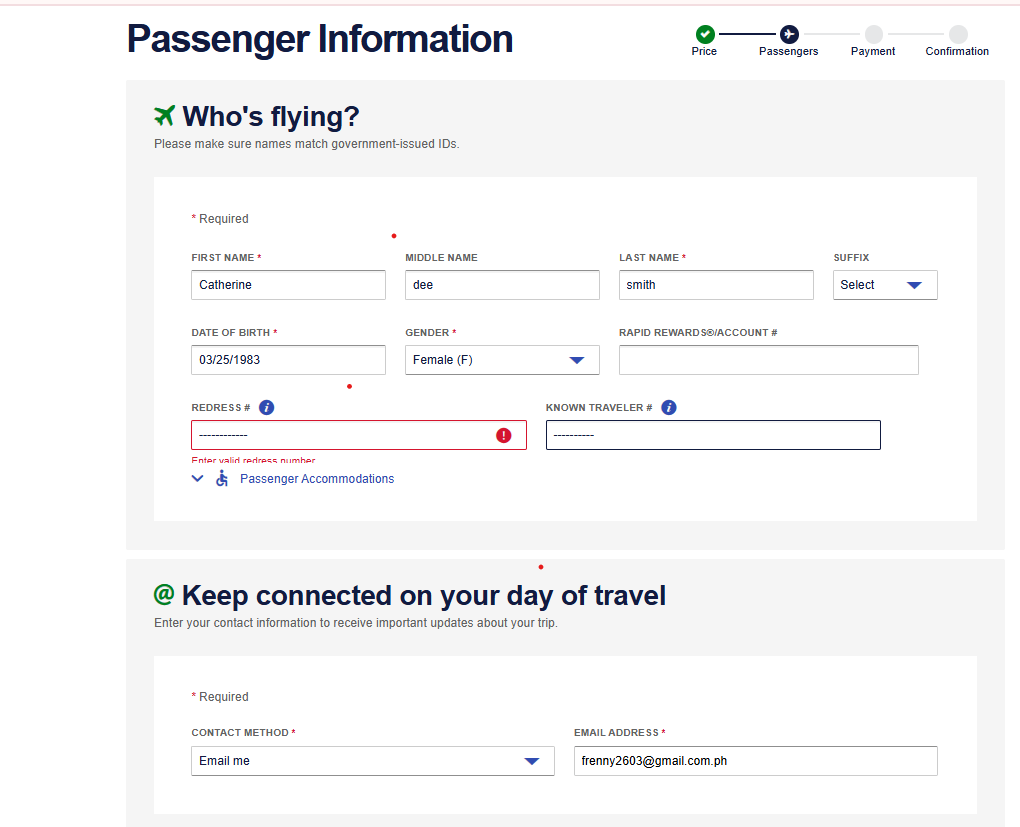This screenshot has height=827, width=1020.
Task: Open the Suffix dropdown
Action: coord(885,285)
